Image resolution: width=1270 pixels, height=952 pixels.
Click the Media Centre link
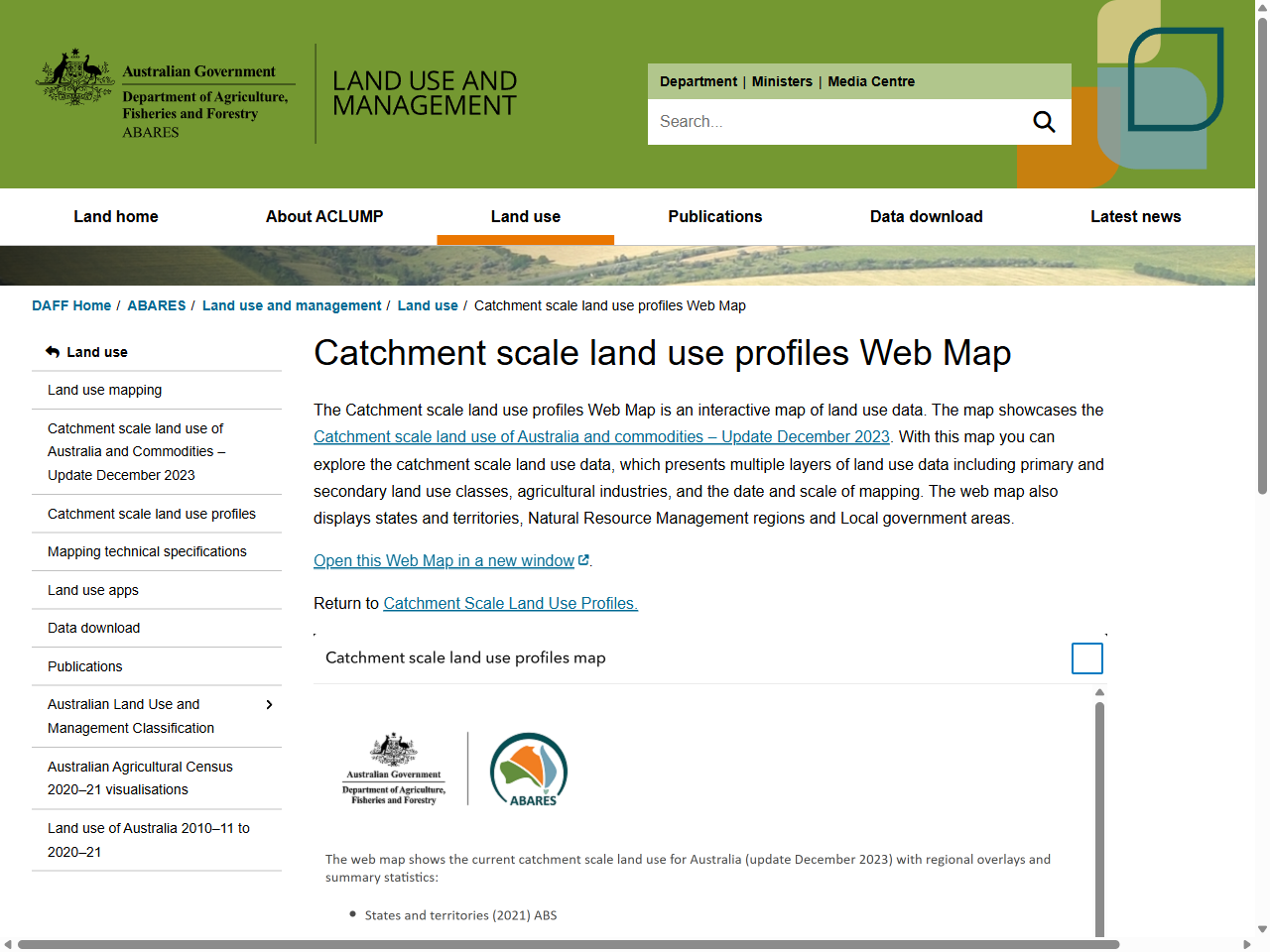[x=871, y=81]
